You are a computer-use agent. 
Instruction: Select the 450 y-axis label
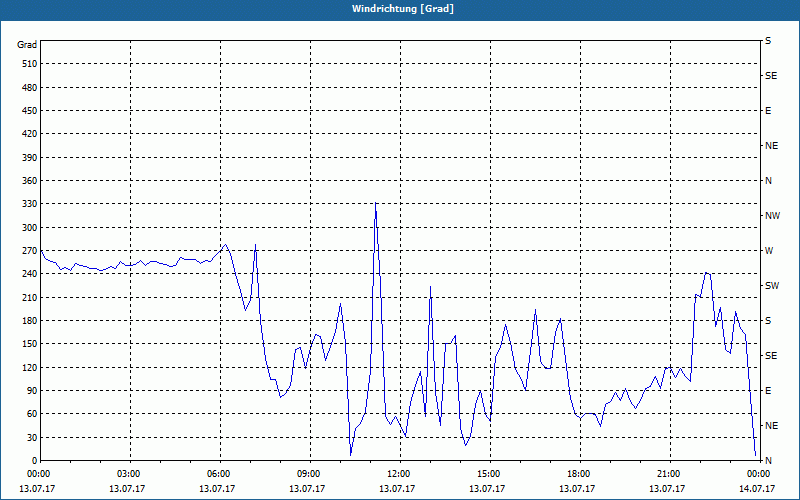point(30,111)
